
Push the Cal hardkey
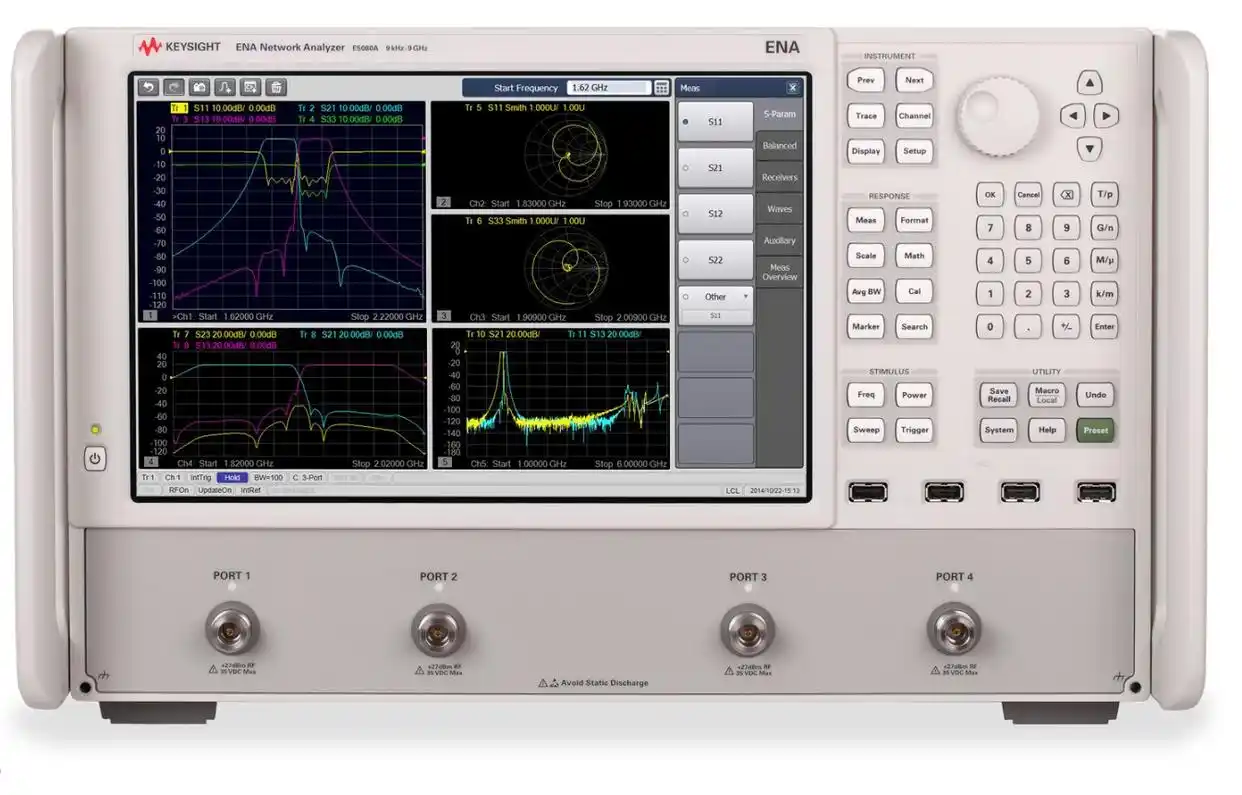click(x=914, y=292)
